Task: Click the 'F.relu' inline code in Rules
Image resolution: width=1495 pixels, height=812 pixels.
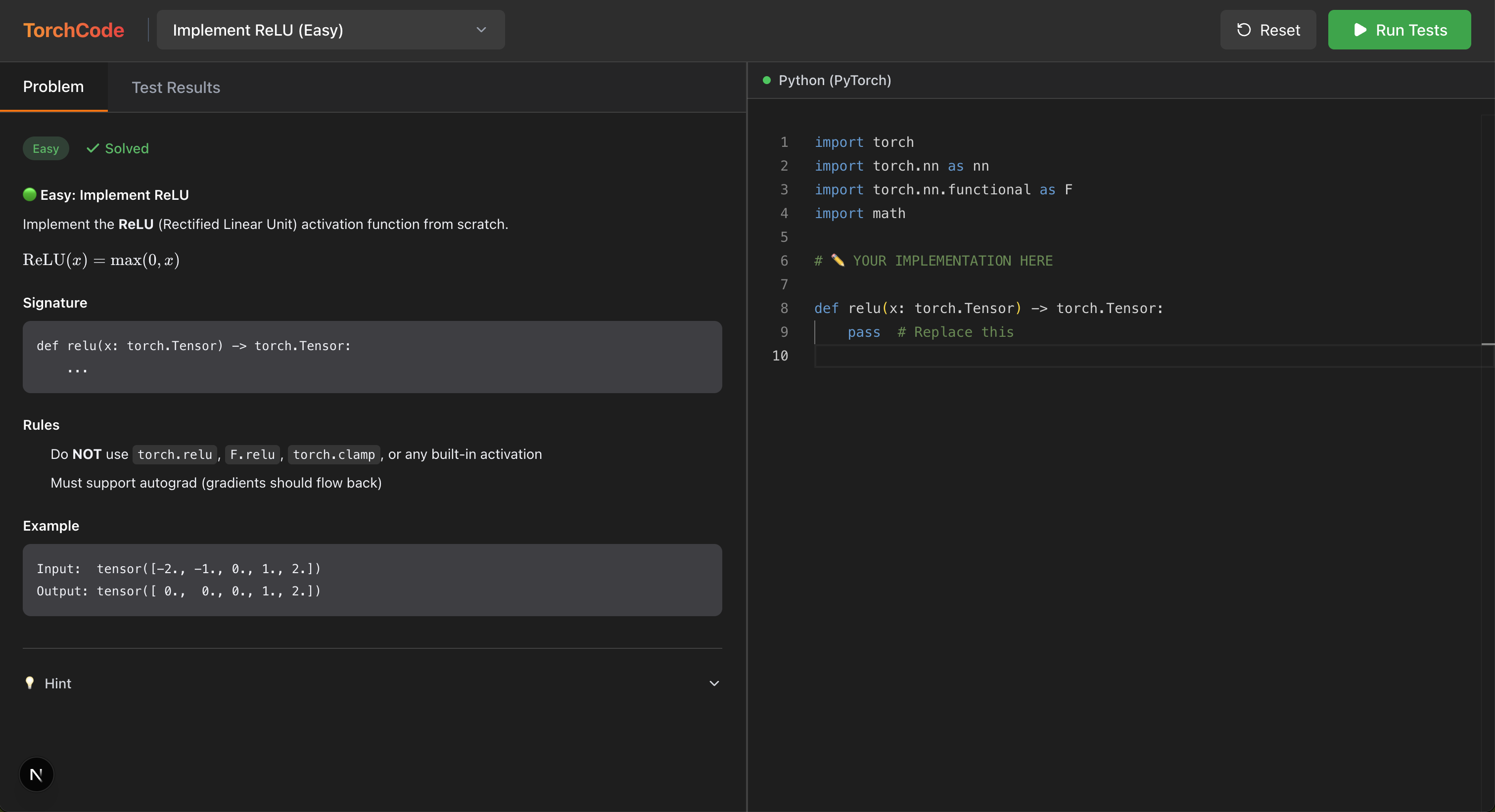Action: pyautogui.click(x=252, y=454)
